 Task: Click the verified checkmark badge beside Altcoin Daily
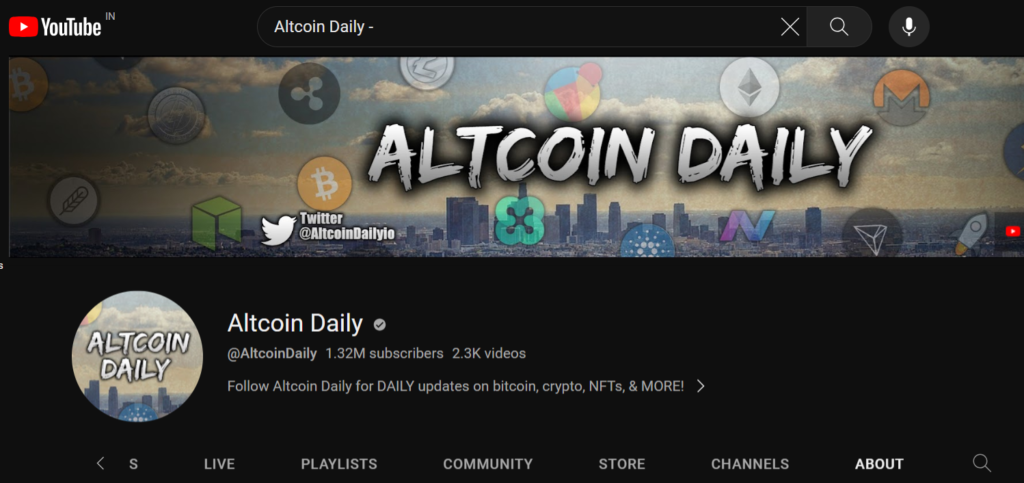379,324
